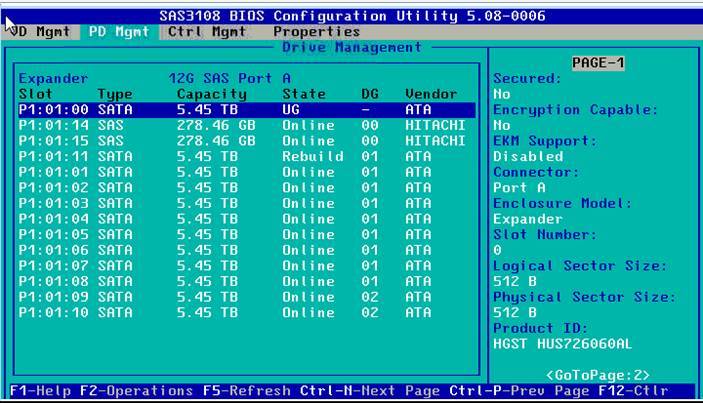Select drive row P1:01:05

coord(247,234)
